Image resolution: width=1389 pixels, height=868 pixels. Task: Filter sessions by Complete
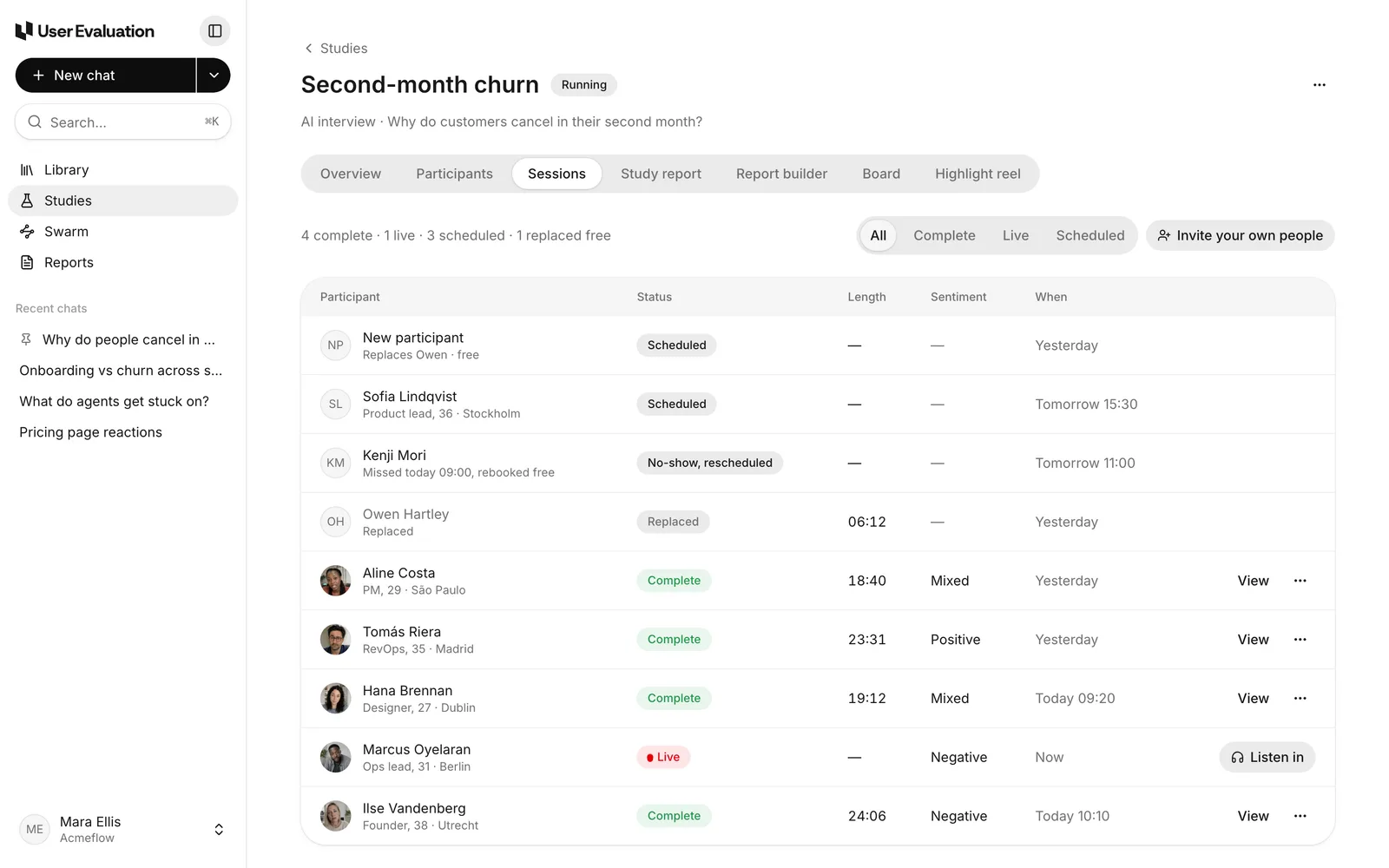coord(945,235)
